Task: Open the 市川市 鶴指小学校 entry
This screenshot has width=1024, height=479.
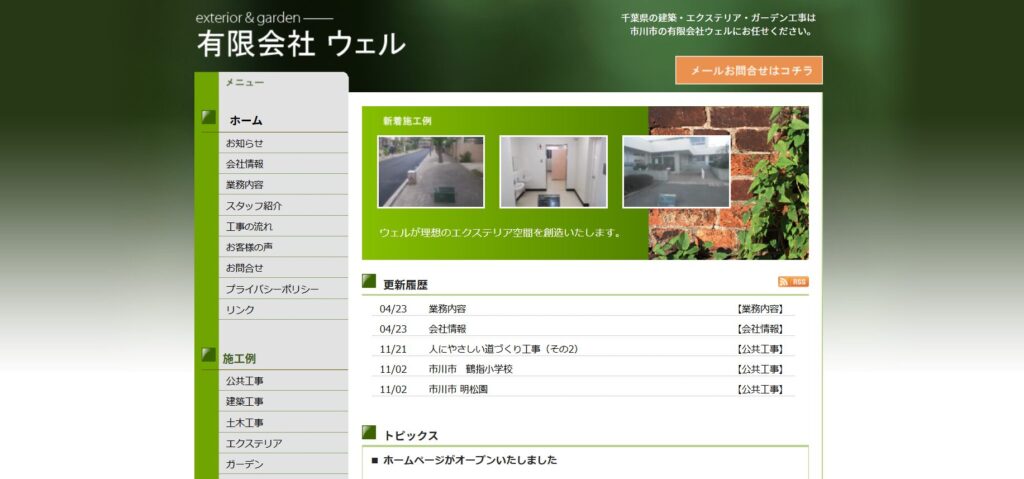Action: [470, 369]
